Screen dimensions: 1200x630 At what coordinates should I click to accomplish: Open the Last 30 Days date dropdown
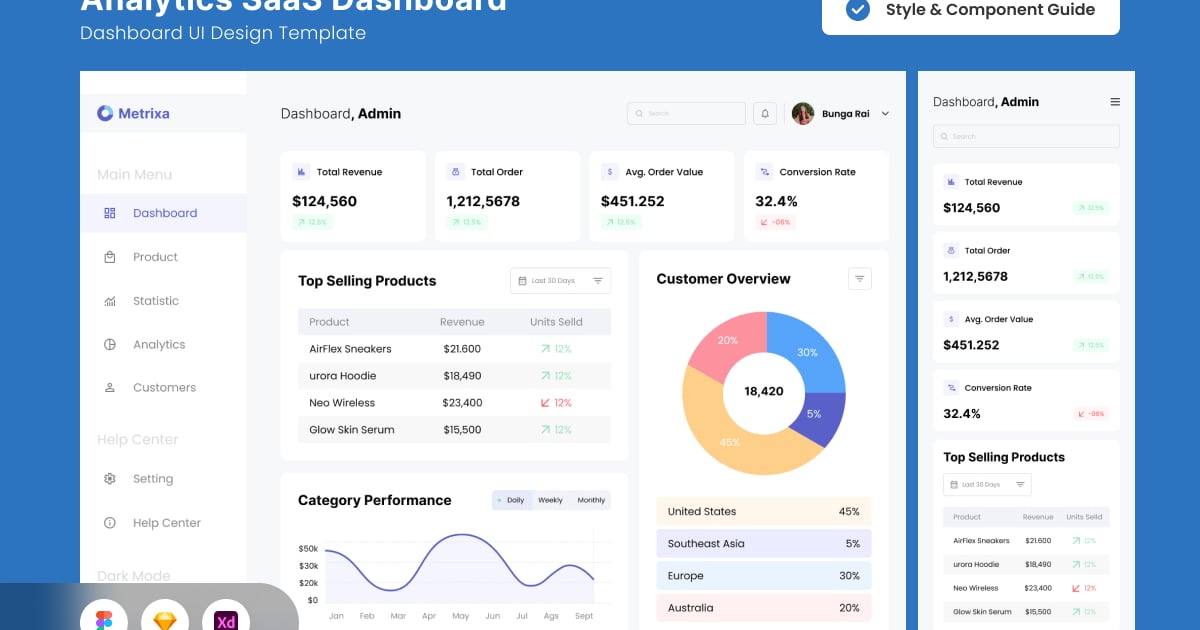coord(560,281)
